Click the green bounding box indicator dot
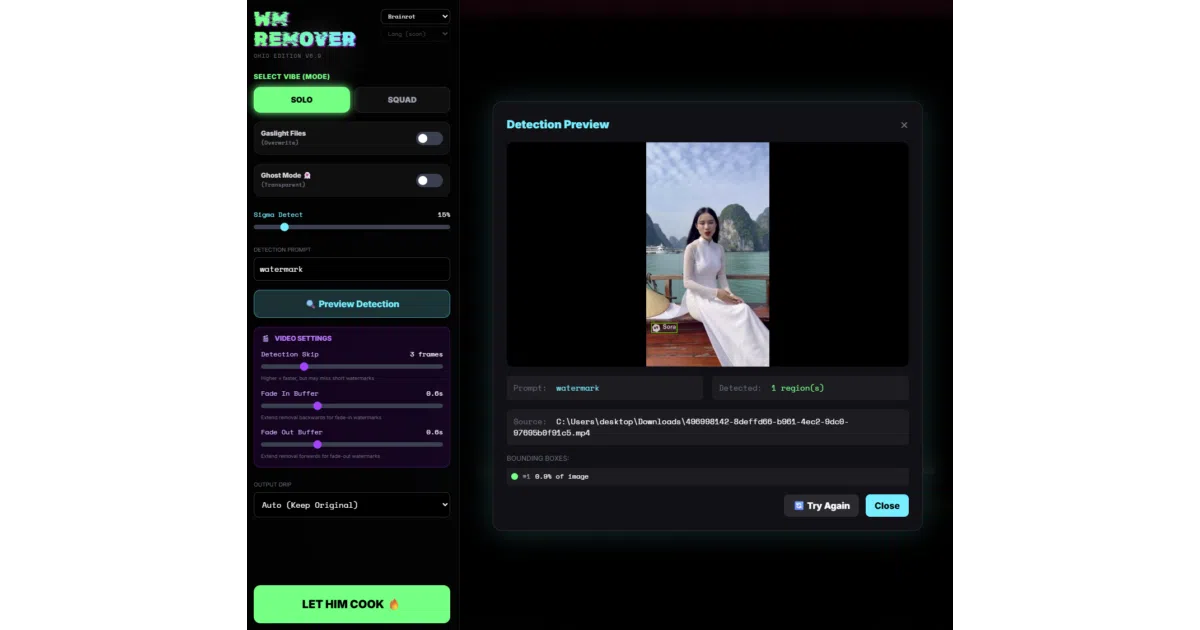 point(515,476)
